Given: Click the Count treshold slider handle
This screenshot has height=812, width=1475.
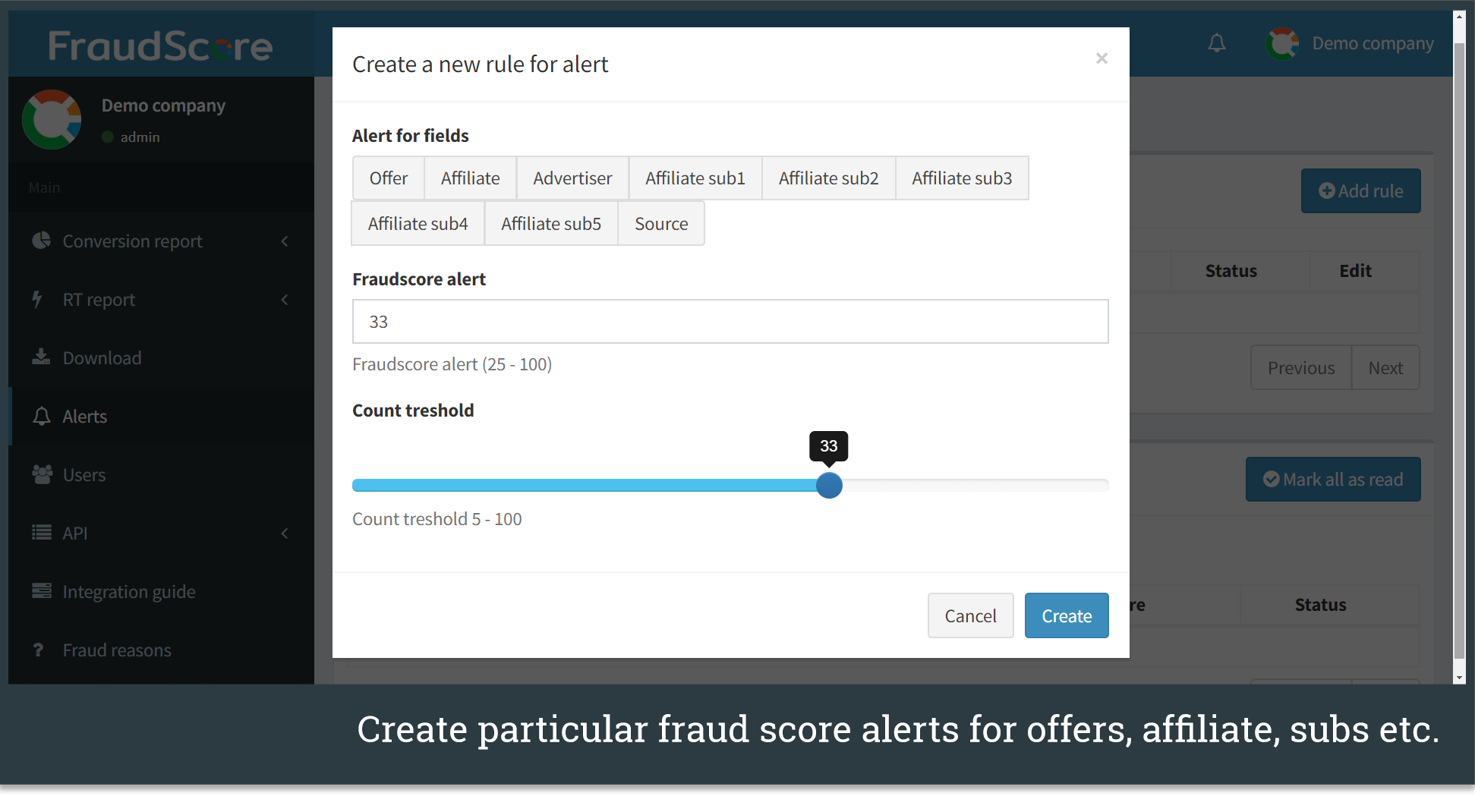Looking at the screenshot, I should [x=829, y=486].
